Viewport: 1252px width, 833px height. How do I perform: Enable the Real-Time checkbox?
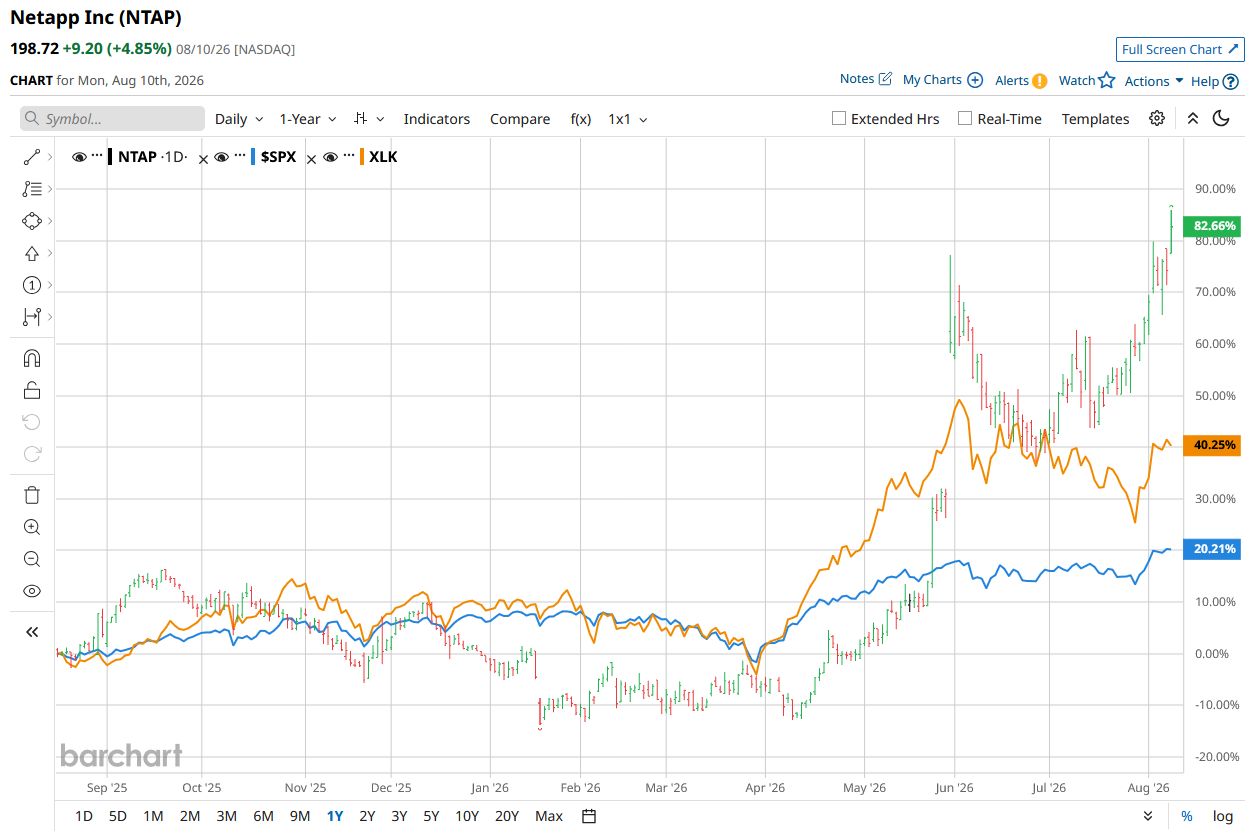pos(965,118)
